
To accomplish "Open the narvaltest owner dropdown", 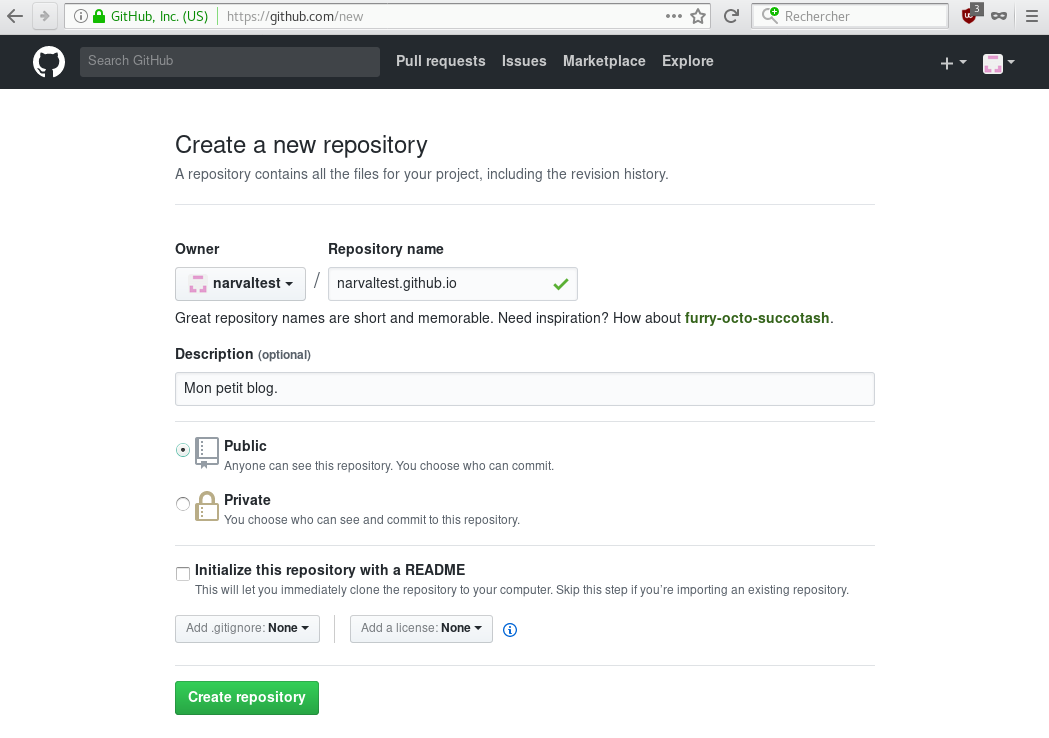I will [x=240, y=284].
